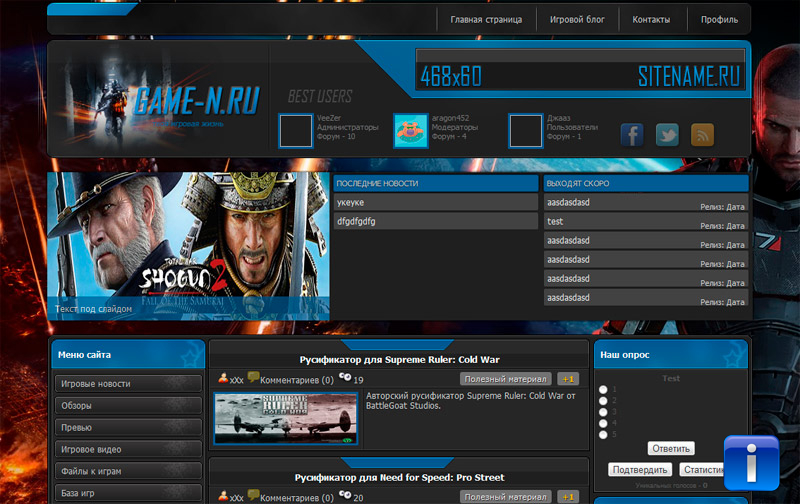800x504 pixels.
Task: Click the Подтвердить poll button
Action: coord(640,470)
